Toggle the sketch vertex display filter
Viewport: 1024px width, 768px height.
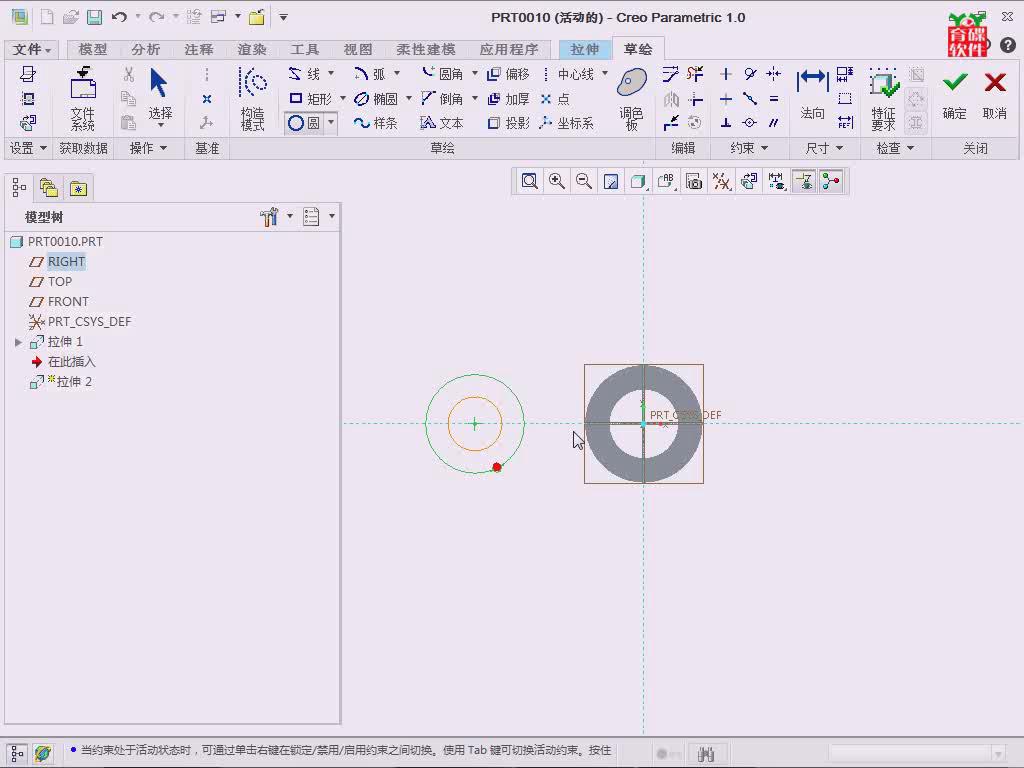click(831, 181)
